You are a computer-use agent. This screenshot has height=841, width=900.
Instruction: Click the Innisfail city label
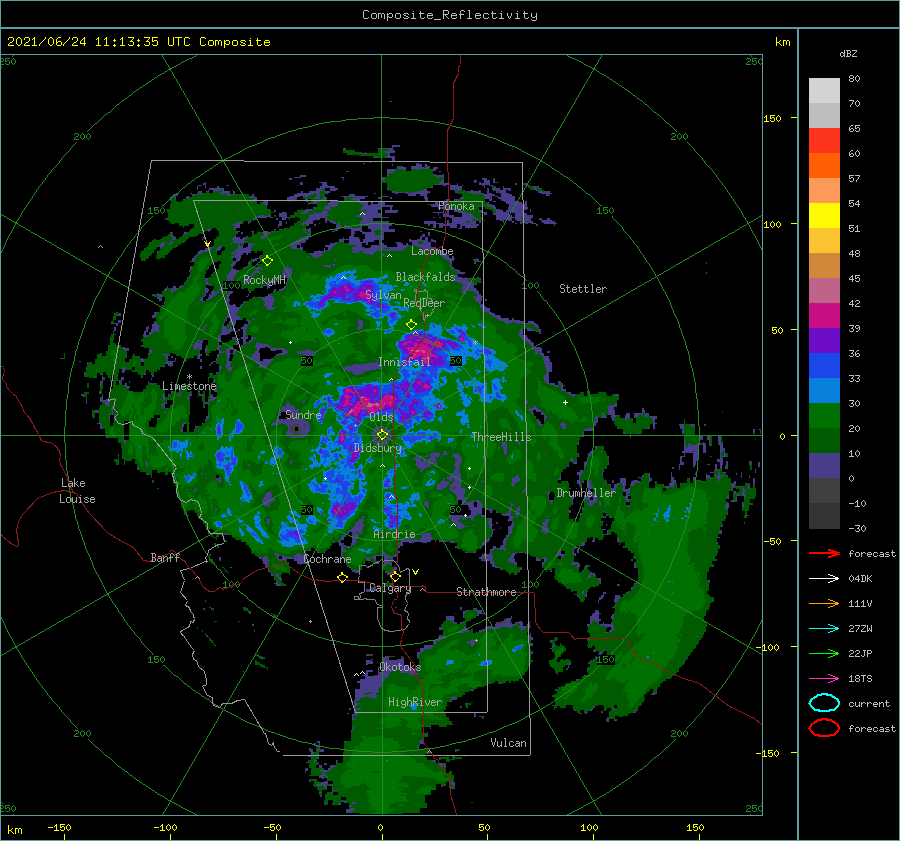(x=405, y=362)
